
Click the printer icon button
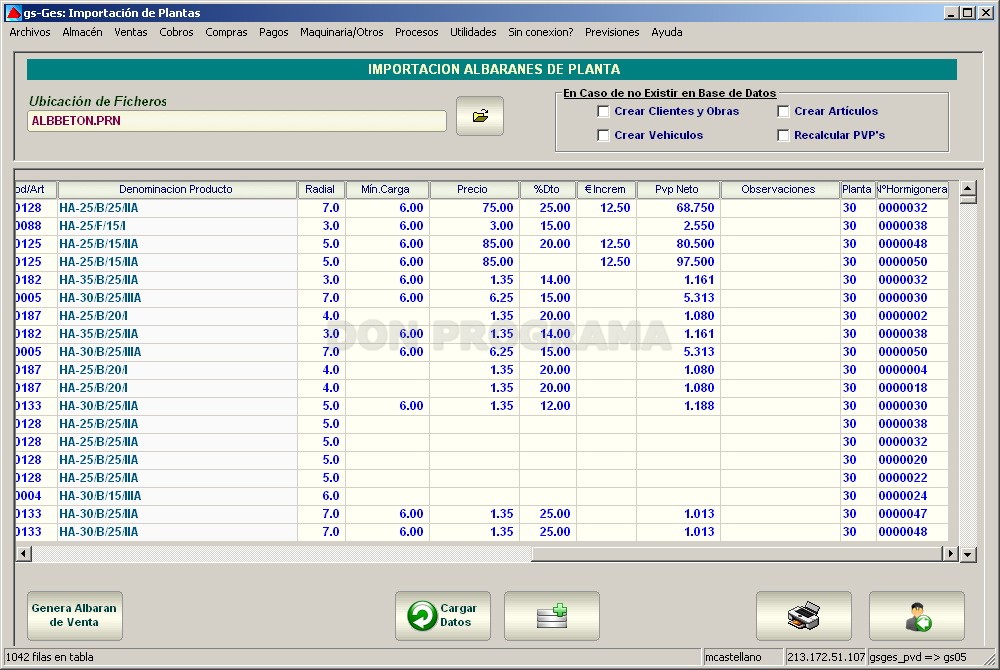pyautogui.click(x=804, y=616)
